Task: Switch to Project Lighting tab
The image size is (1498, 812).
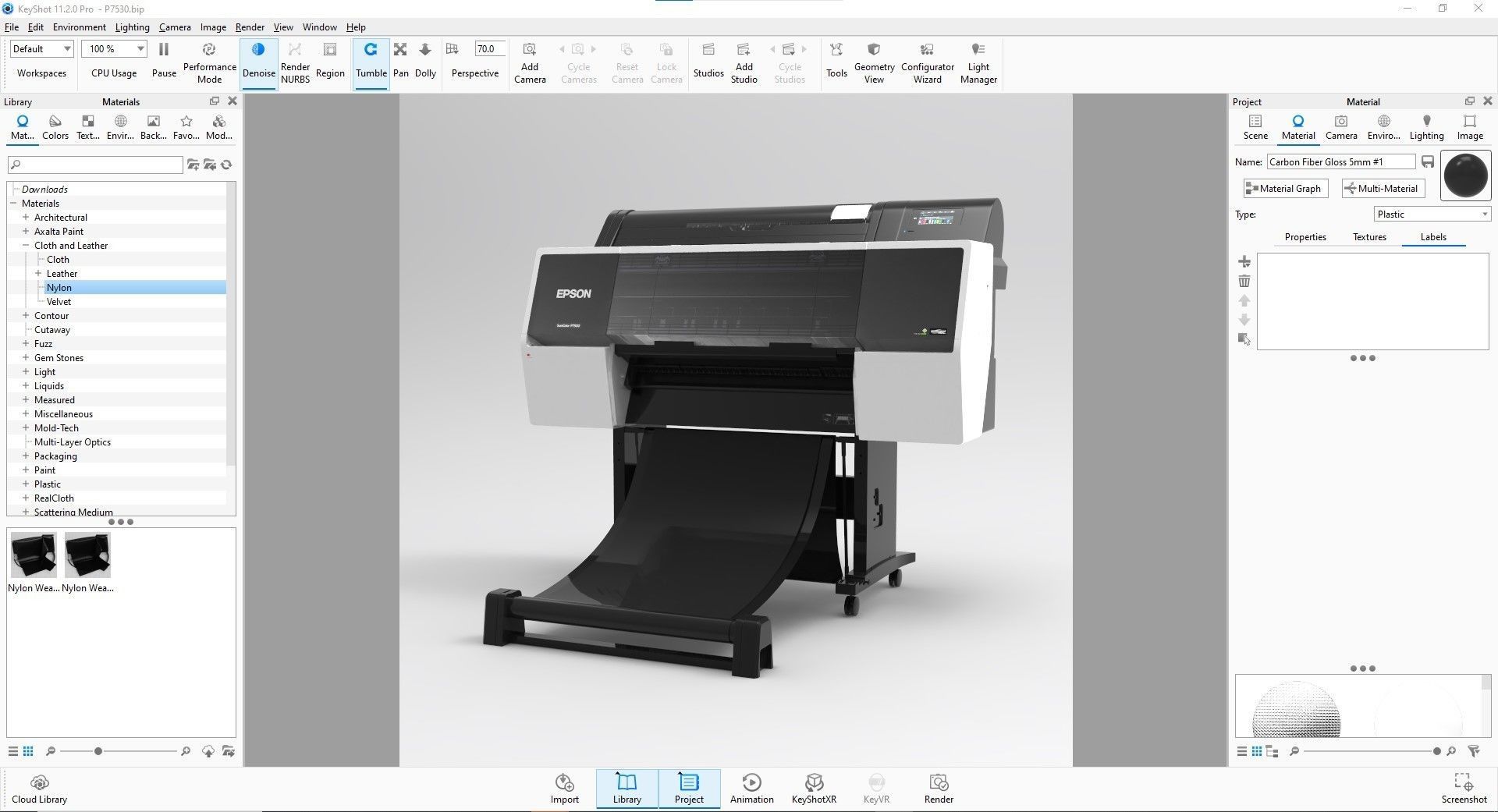Action: click(x=1426, y=127)
